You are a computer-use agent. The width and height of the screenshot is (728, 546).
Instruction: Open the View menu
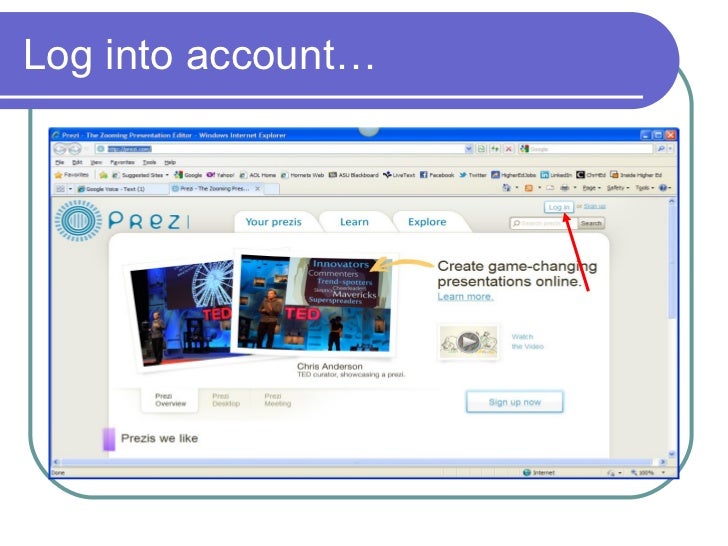coord(96,162)
